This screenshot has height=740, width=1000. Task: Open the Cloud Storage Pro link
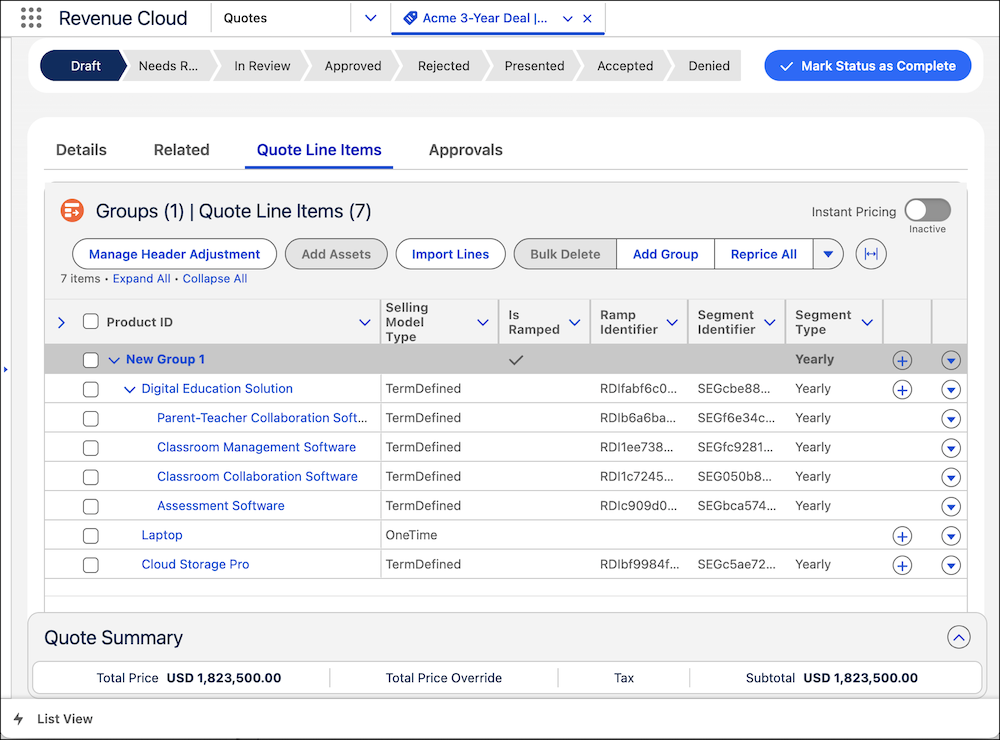pyautogui.click(x=195, y=565)
